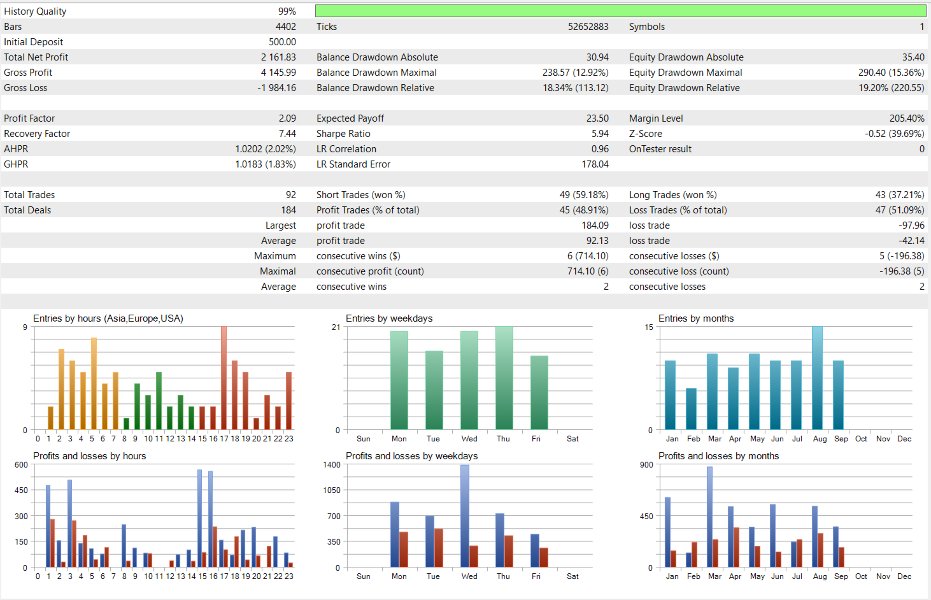Select the Gross Profit value 4 145.99
Viewport: 931px width, 600px height.
[278, 72]
